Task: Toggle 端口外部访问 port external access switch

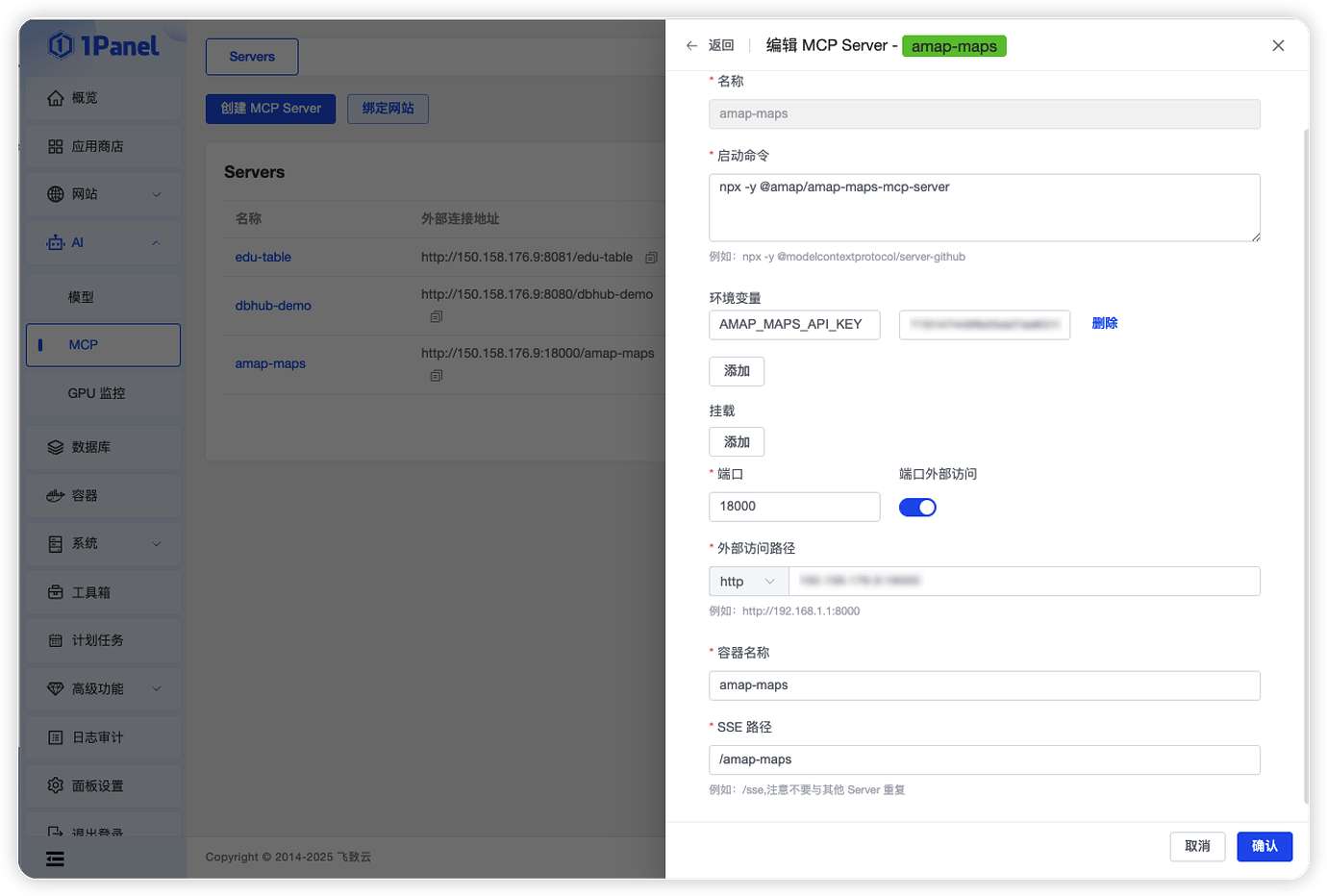Action: (x=917, y=507)
